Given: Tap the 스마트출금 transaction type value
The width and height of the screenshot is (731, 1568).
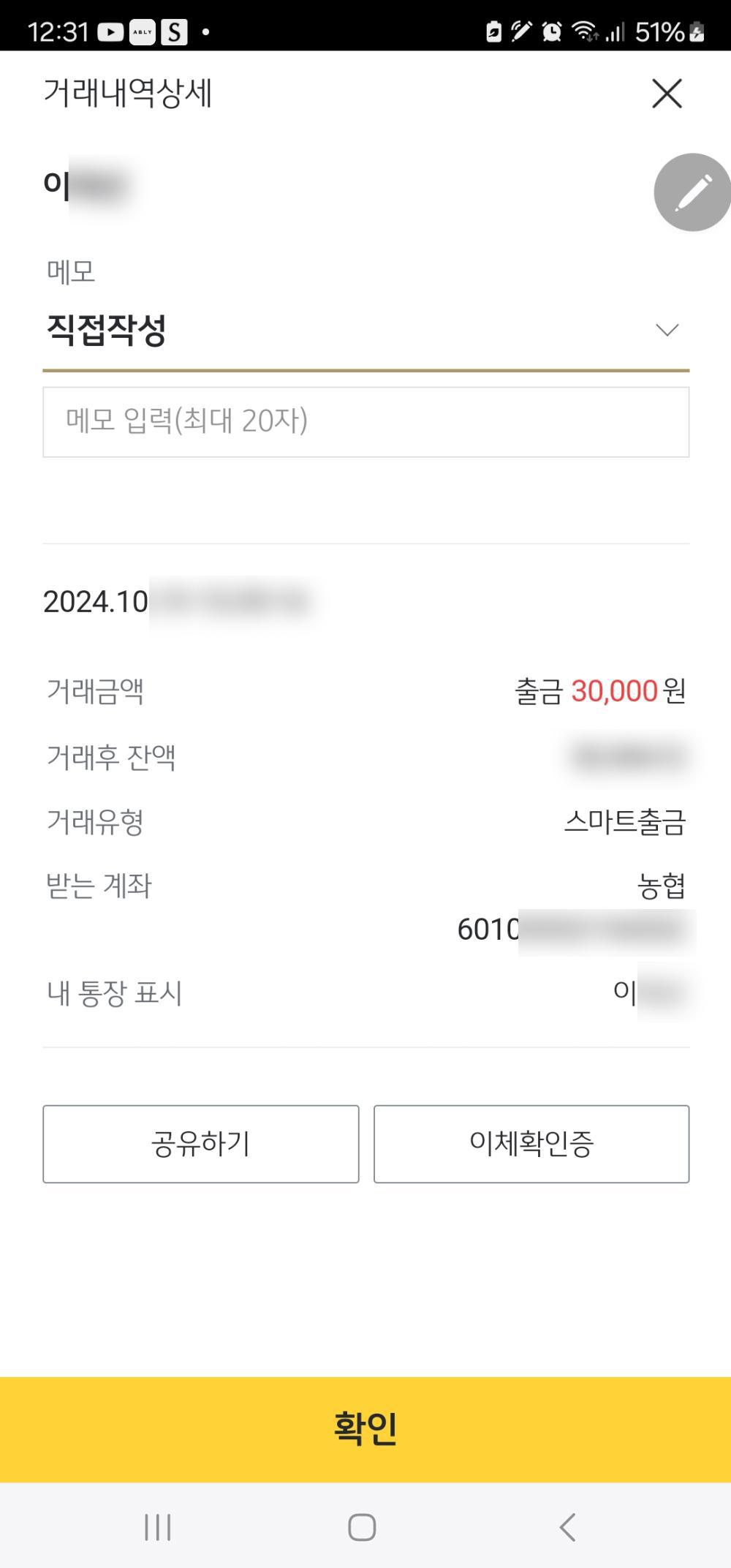Looking at the screenshot, I should [x=625, y=823].
